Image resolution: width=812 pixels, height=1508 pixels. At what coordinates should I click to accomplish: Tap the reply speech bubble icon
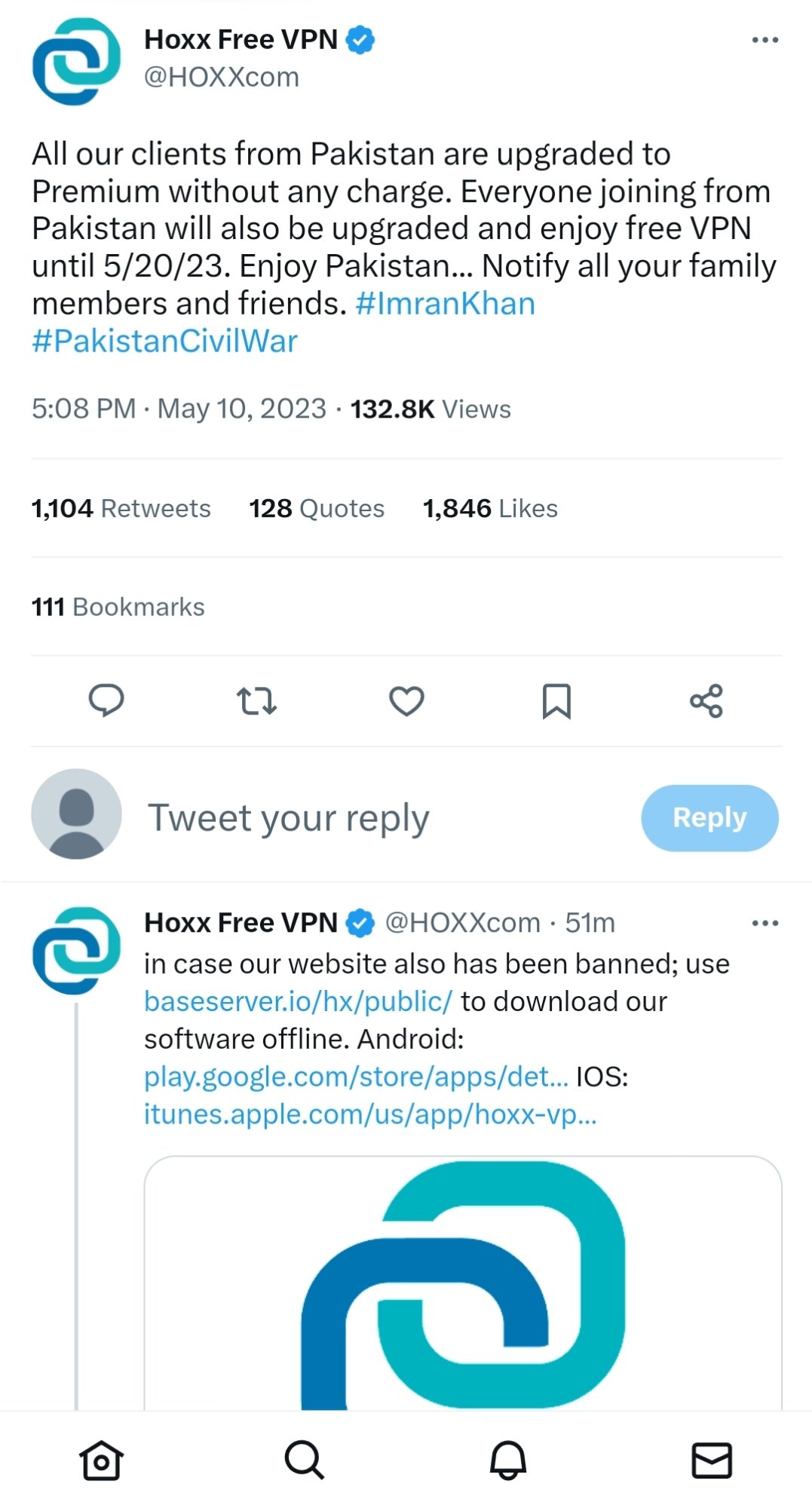click(x=106, y=700)
